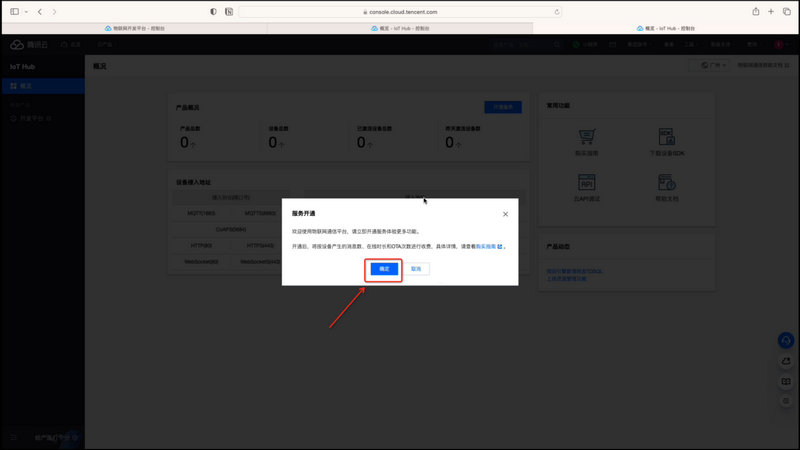Expand the Safari sidebar dropdown chevron

coord(26,11)
